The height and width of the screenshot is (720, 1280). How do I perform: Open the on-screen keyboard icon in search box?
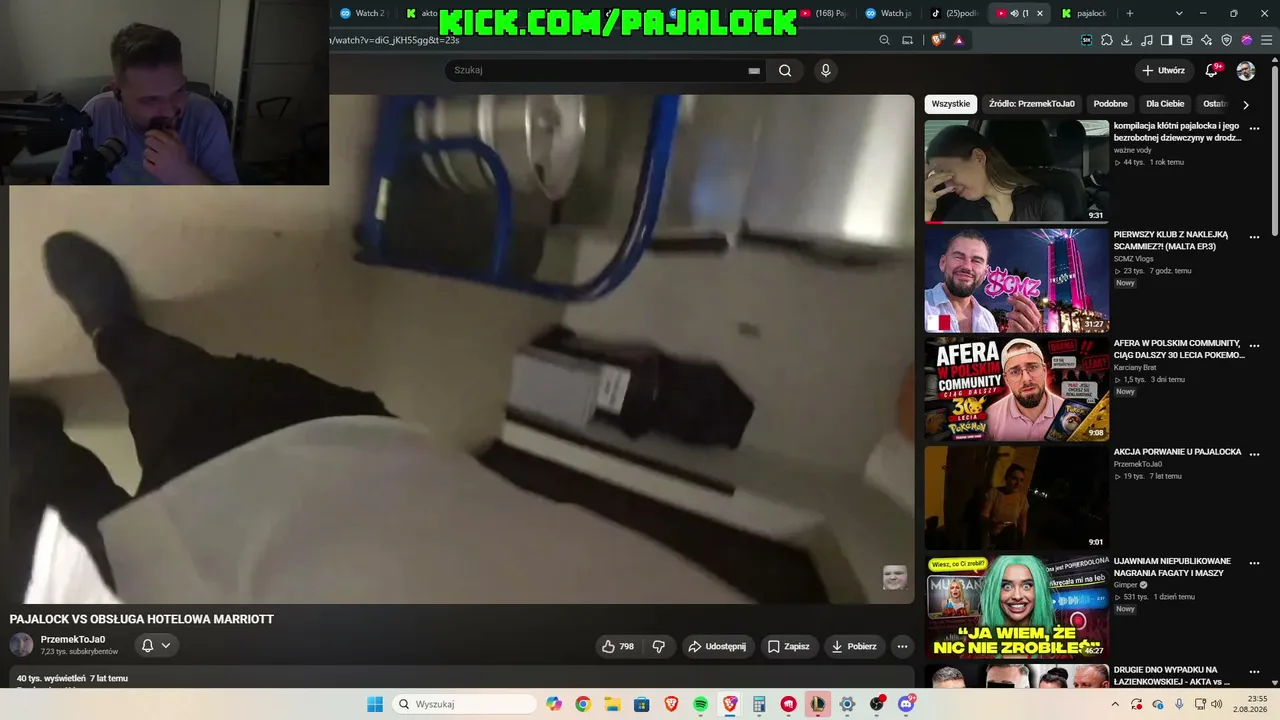(x=754, y=71)
